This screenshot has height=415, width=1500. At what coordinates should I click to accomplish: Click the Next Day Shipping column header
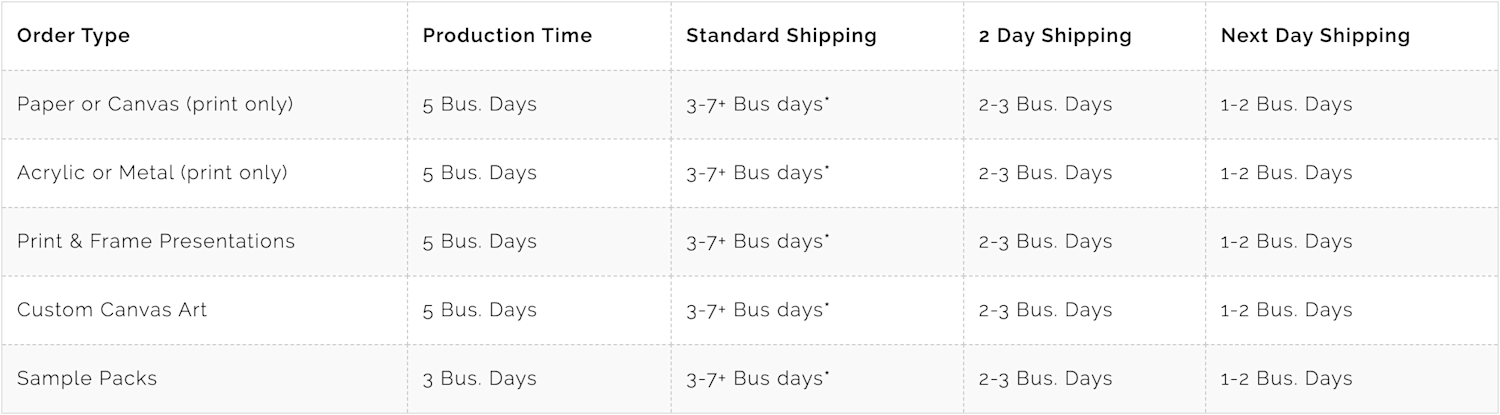click(1315, 36)
